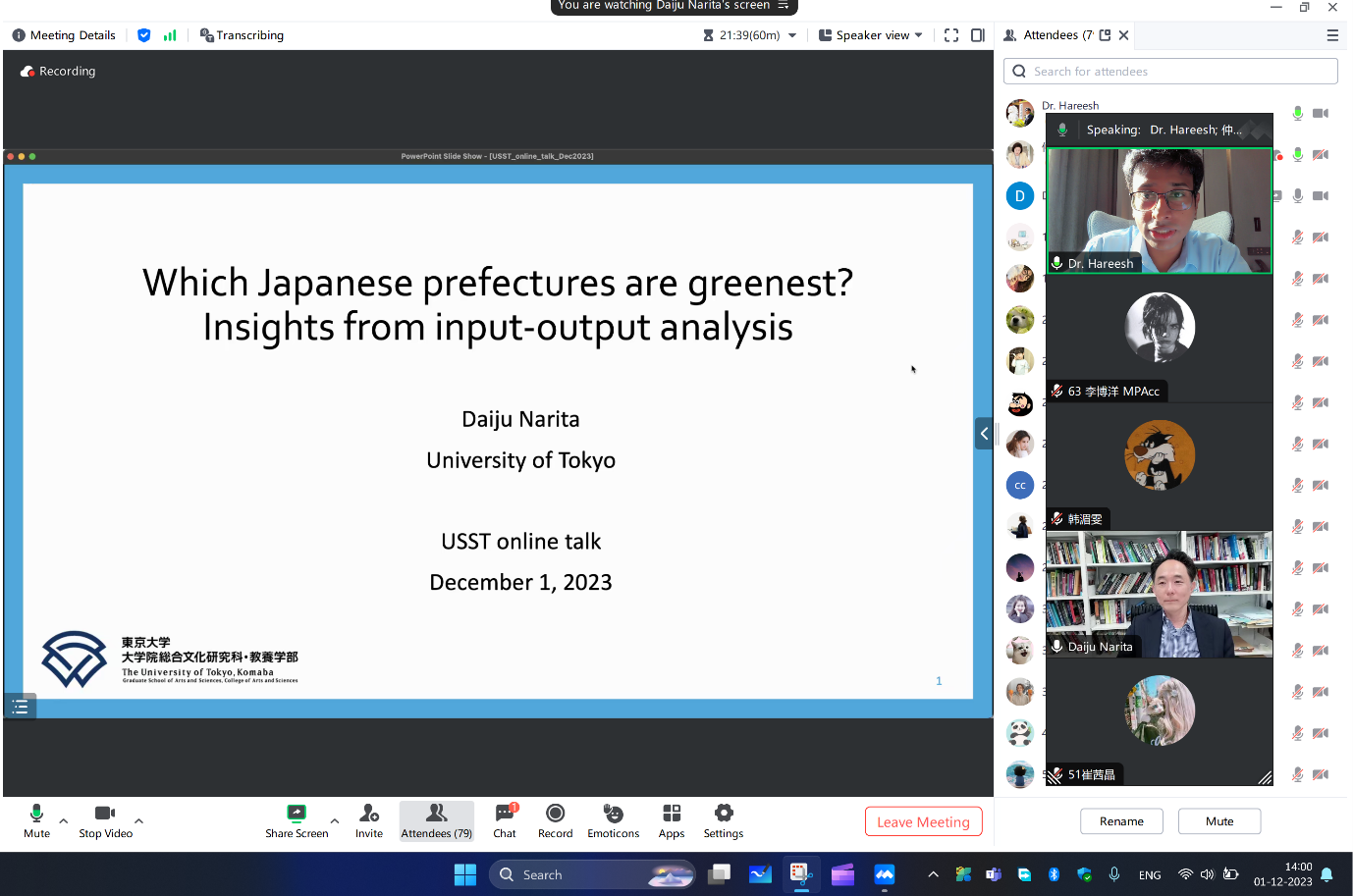Viewport: 1353px width, 896px height.
Task: Start recording with the Record button
Action: (x=555, y=820)
